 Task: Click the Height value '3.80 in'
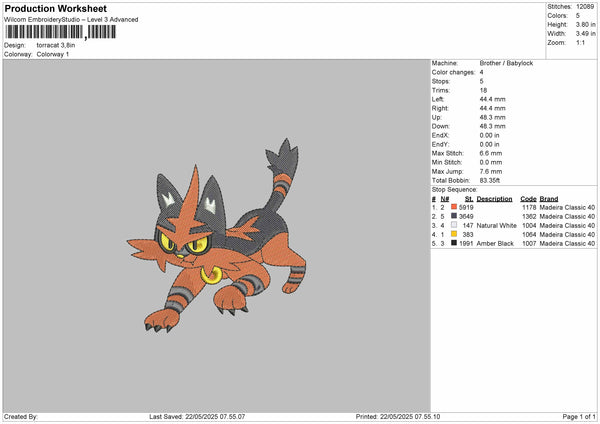coord(585,24)
